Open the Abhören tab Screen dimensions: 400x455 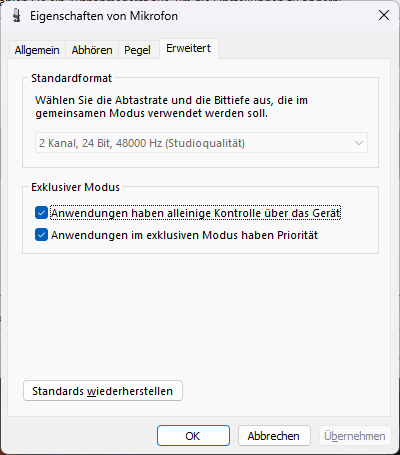[92, 50]
